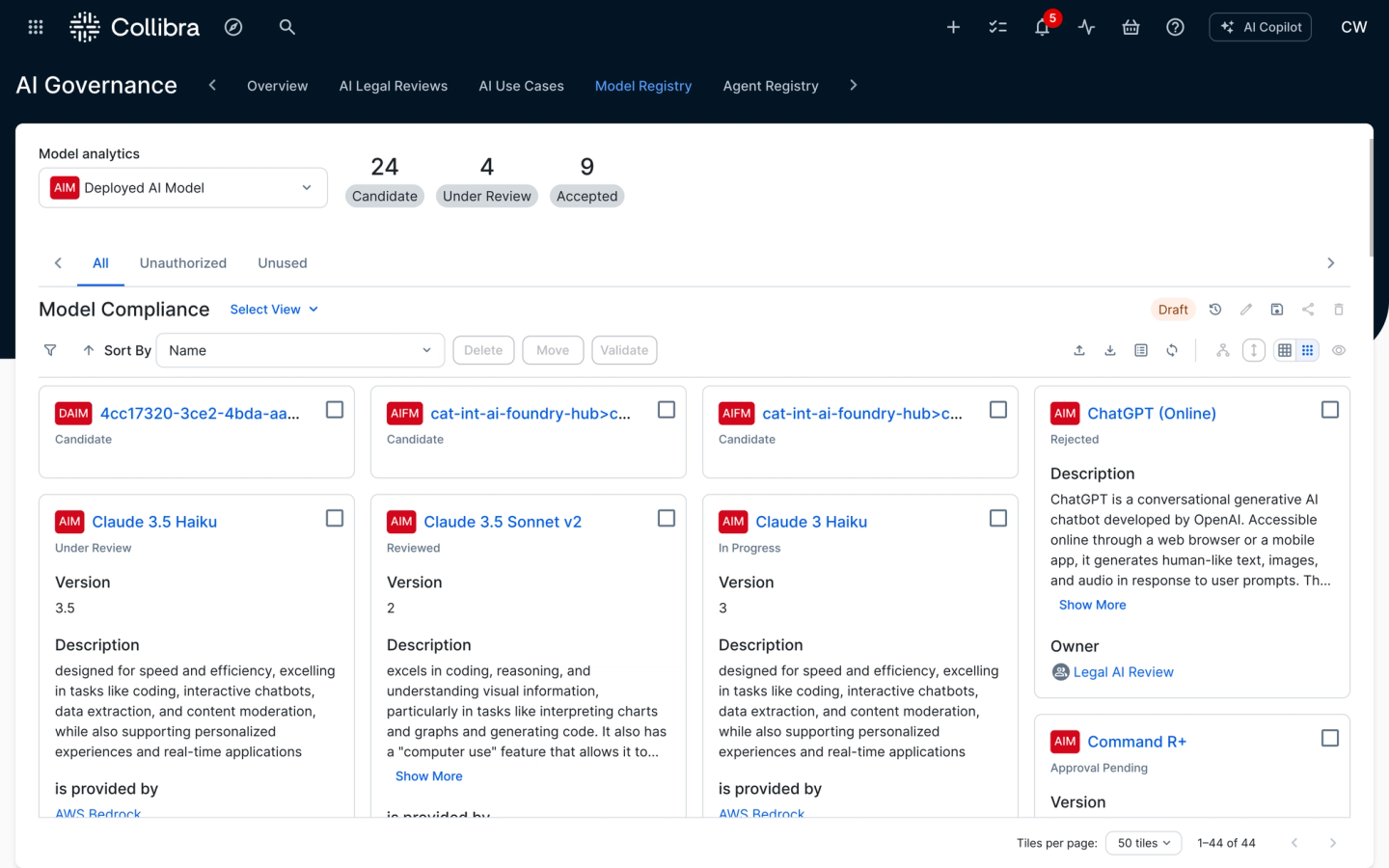Open the Deployed AI Model dropdown
The width and height of the screenshot is (1389, 868).
coord(306,187)
